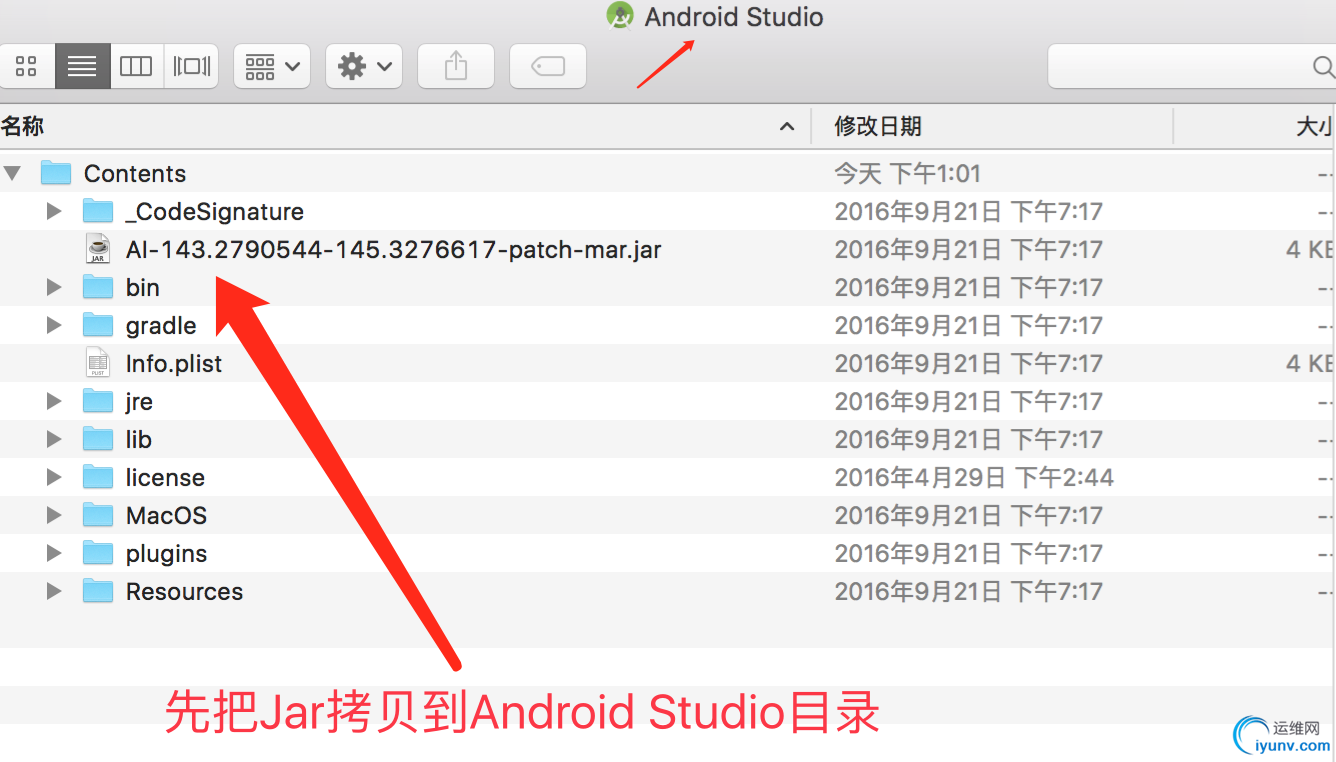Click the Contents folder name
Screen dimensions: 1336x762
[x=135, y=173]
